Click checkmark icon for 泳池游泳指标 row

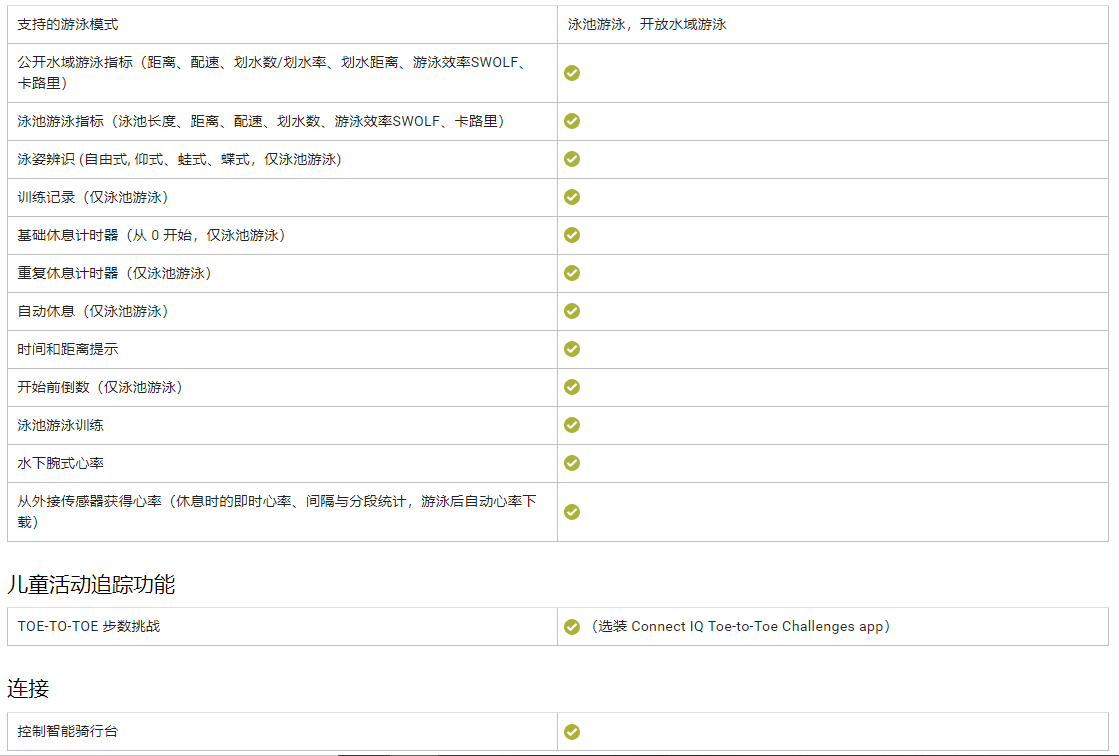(x=572, y=121)
